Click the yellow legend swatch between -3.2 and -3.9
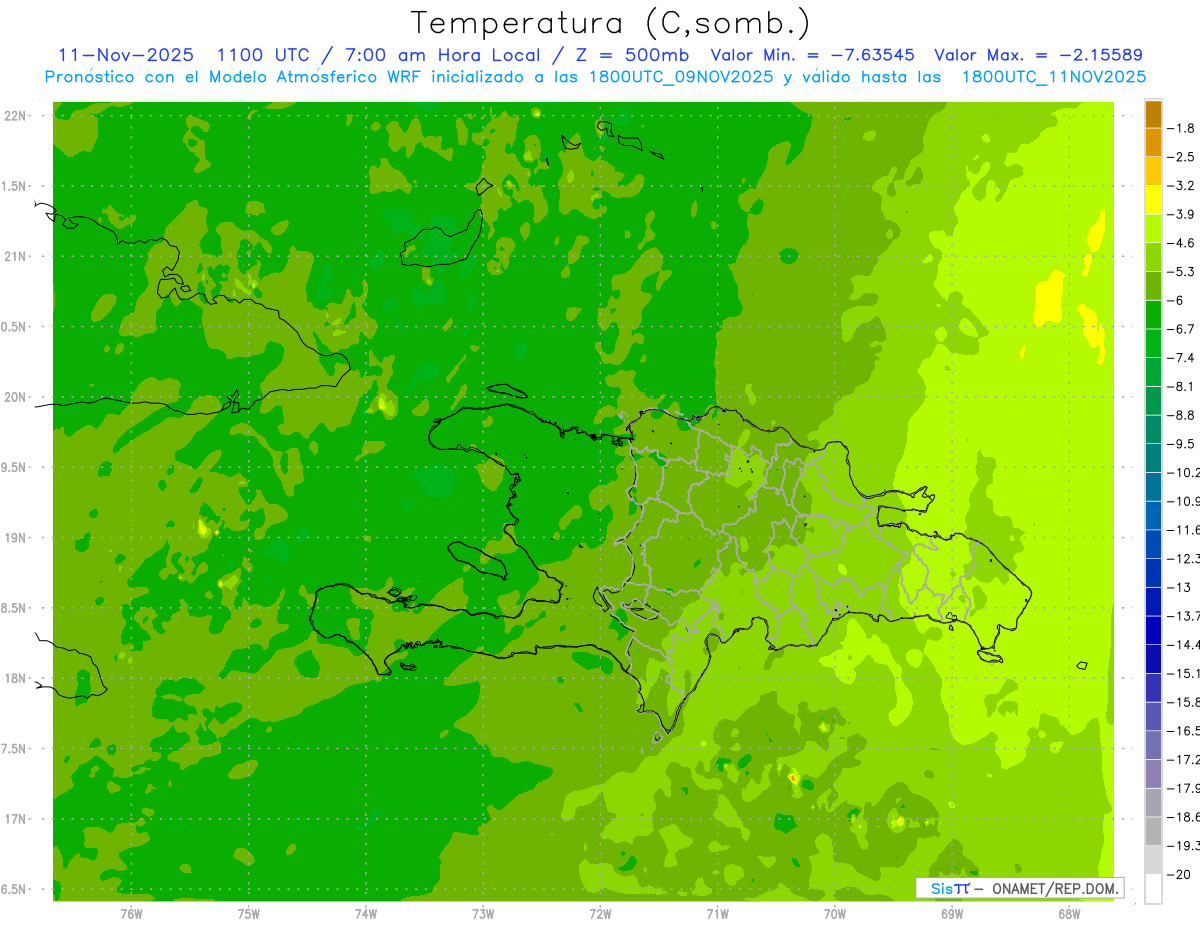 pyautogui.click(x=1153, y=199)
